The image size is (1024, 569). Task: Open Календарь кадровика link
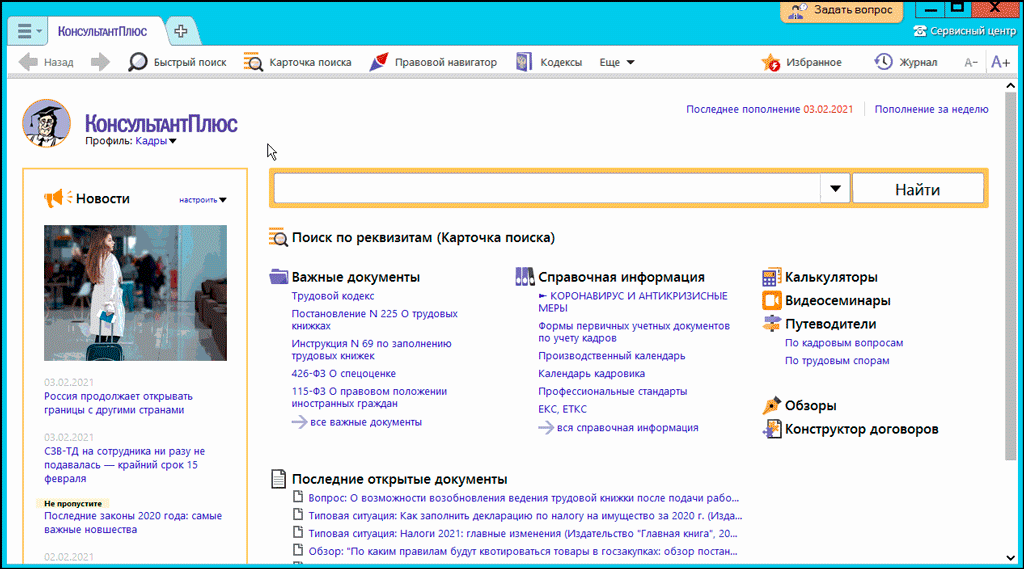tap(591, 374)
